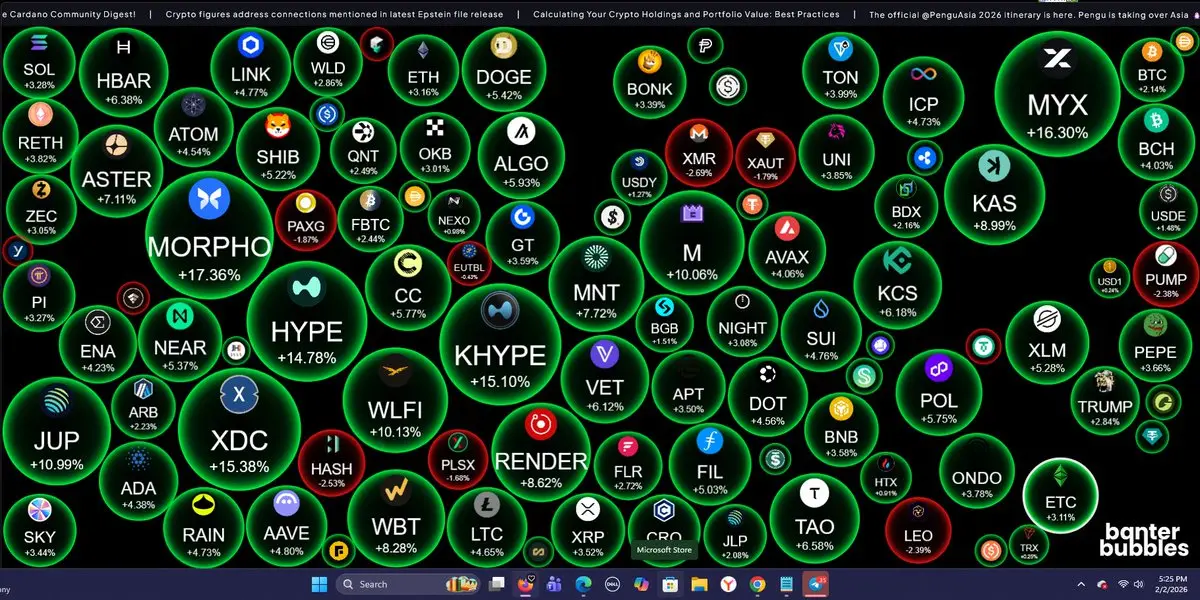Open the red PAXG bubble at -1.87%

(306, 219)
